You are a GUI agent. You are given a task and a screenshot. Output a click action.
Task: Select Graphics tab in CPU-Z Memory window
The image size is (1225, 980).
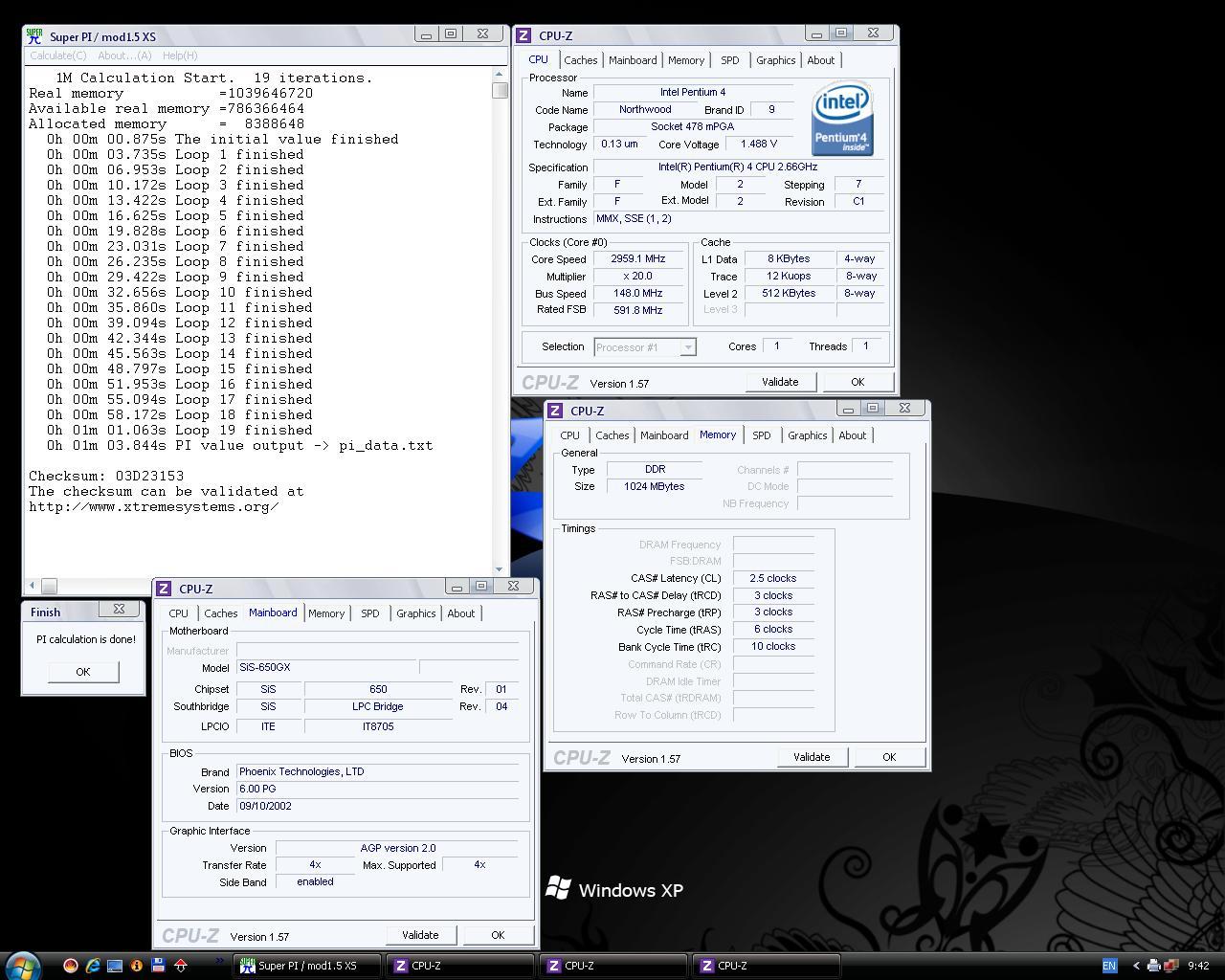(808, 435)
